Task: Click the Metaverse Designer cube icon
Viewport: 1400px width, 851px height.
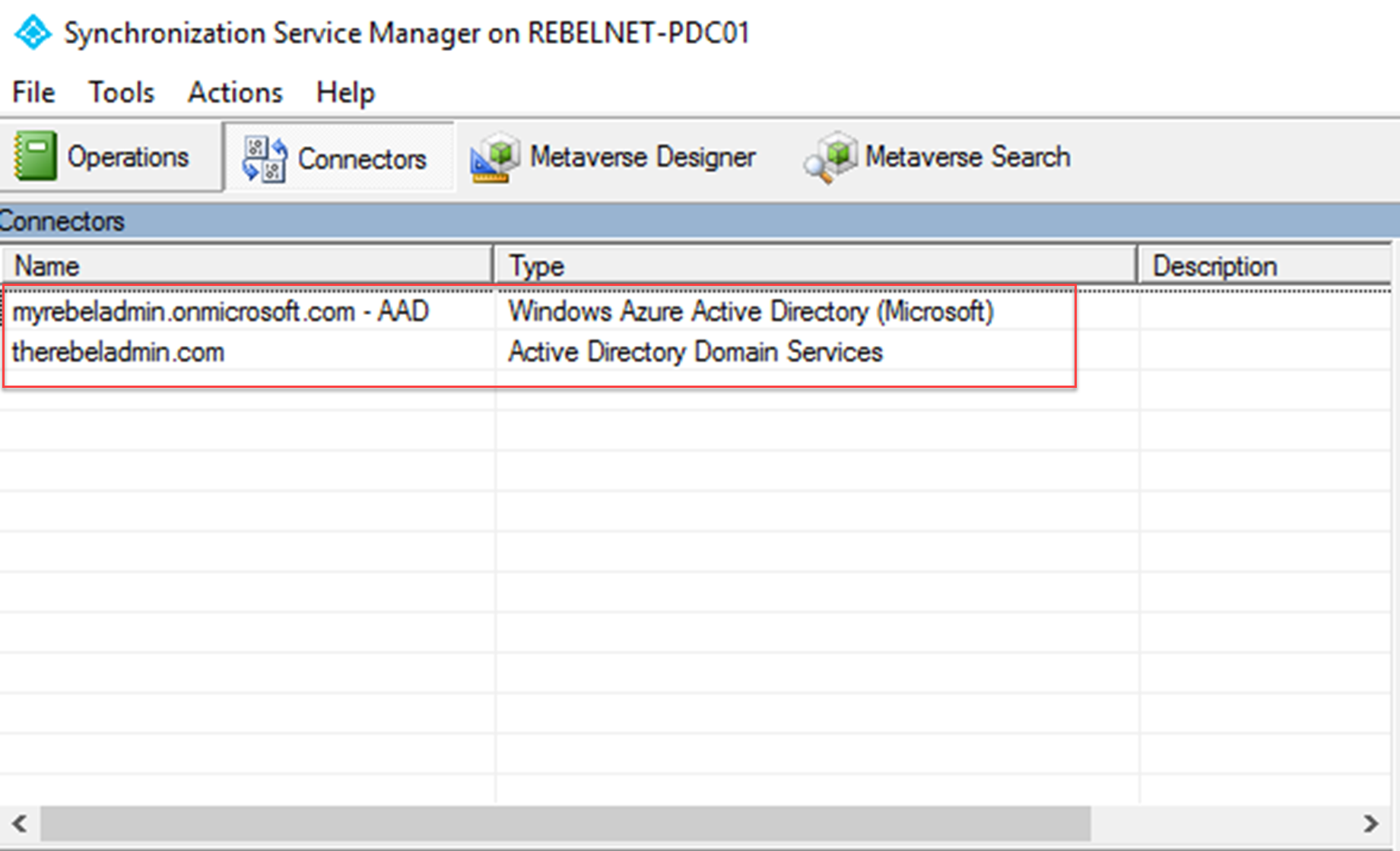Action: pos(495,157)
